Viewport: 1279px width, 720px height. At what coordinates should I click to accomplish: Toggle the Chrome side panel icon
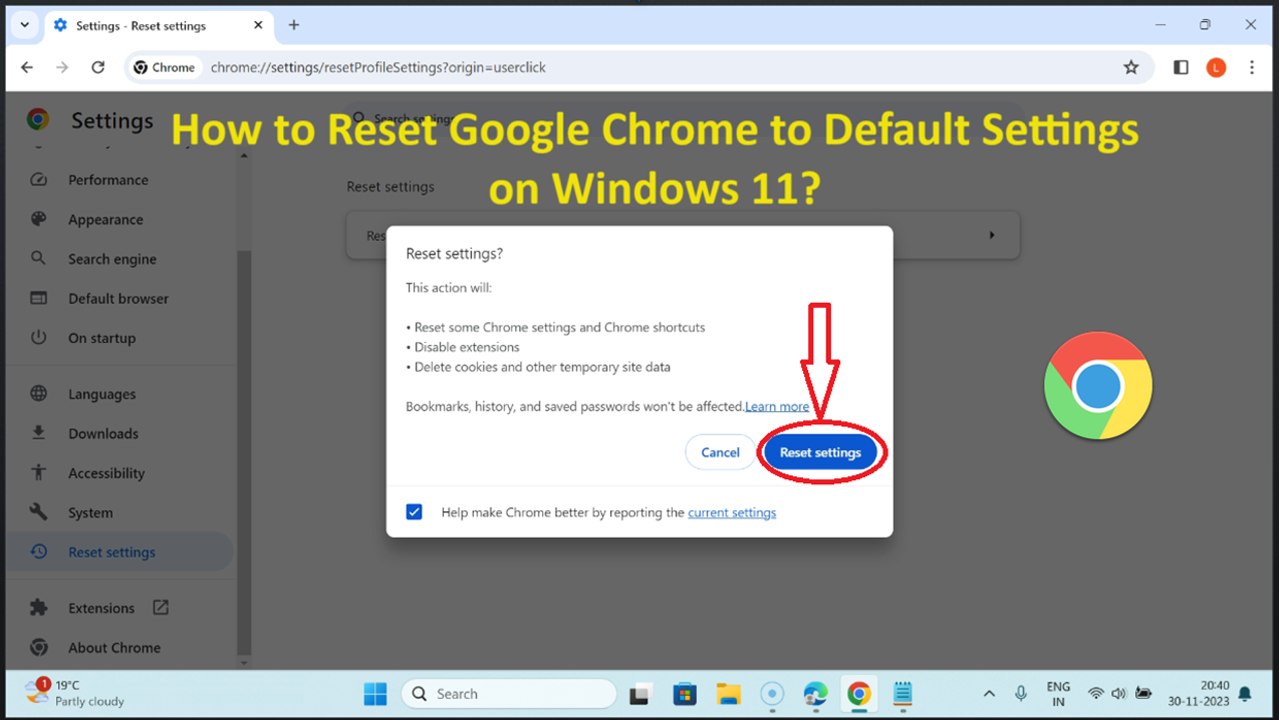click(x=1181, y=67)
